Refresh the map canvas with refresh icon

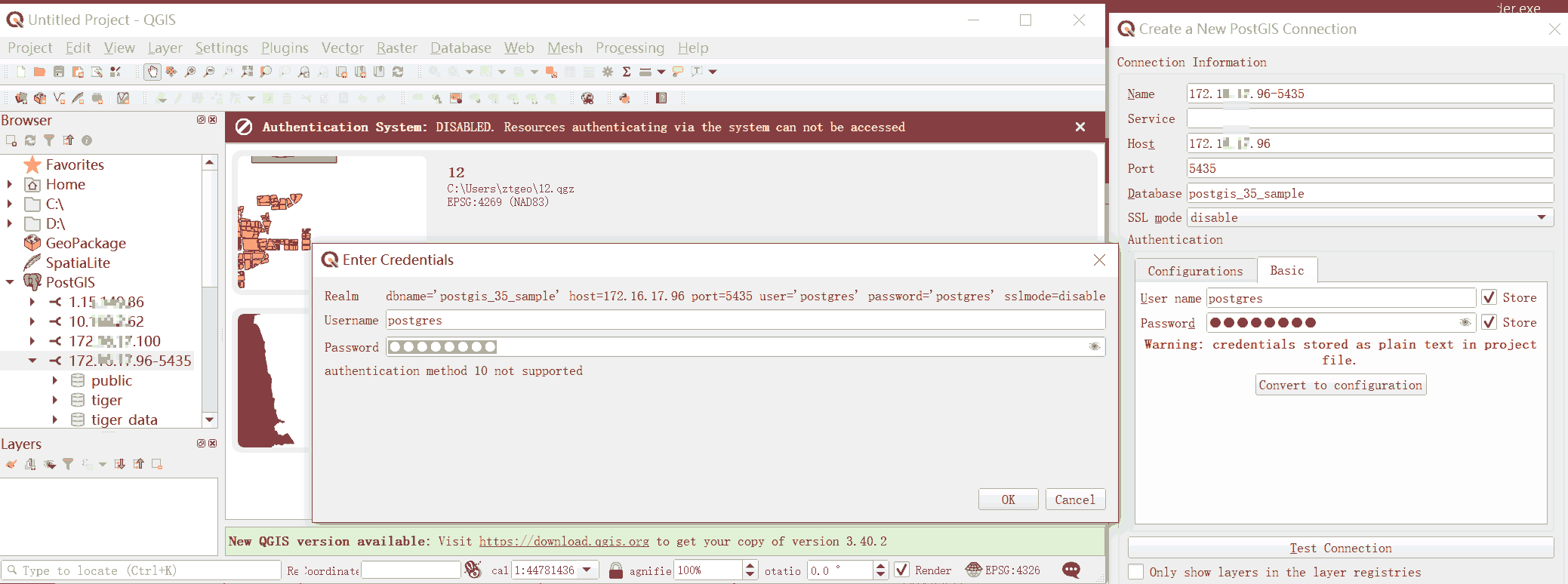[398, 72]
